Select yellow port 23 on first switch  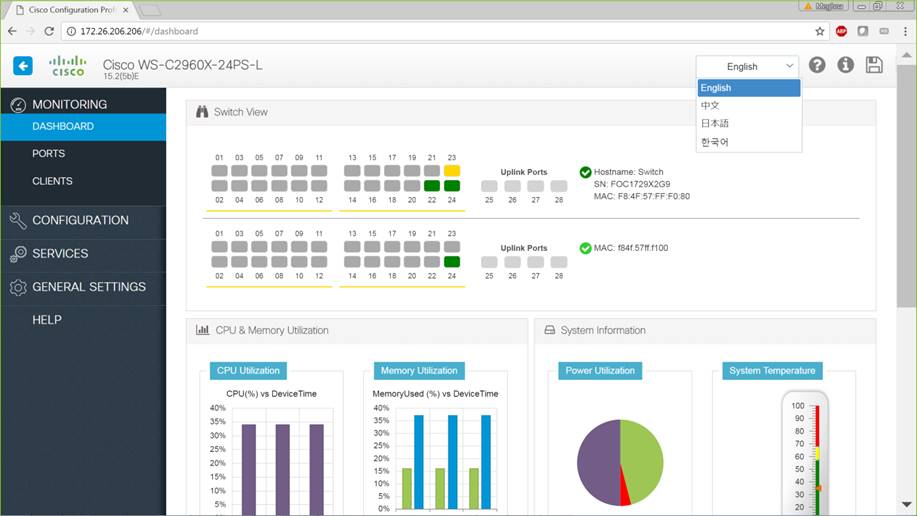[452, 171]
